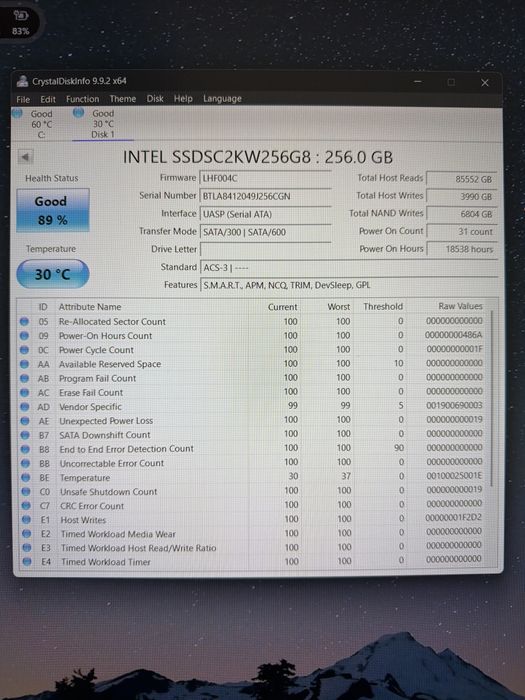
Task: Click status icon of CRC Error Count row
Action: tap(26, 506)
